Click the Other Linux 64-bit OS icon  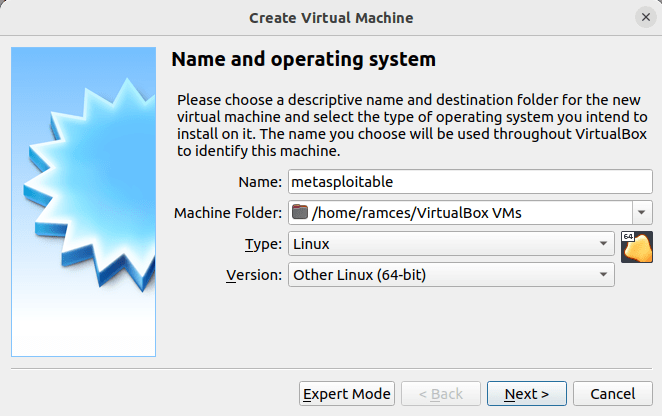click(x=637, y=247)
